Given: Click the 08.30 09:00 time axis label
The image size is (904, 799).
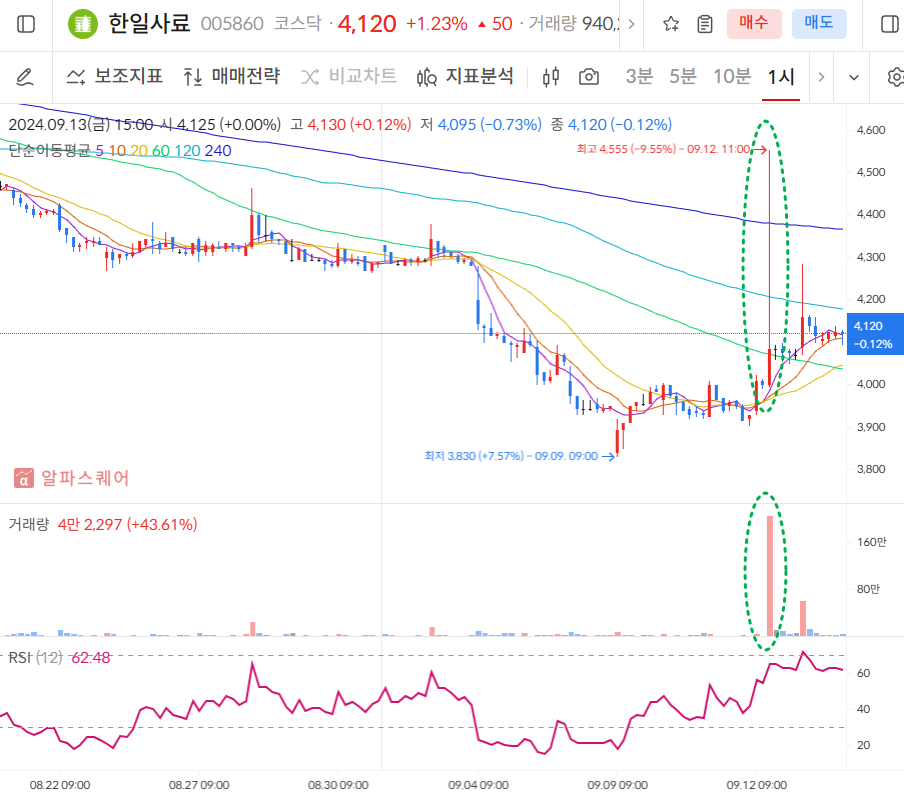Looking at the screenshot, I should (338, 785).
